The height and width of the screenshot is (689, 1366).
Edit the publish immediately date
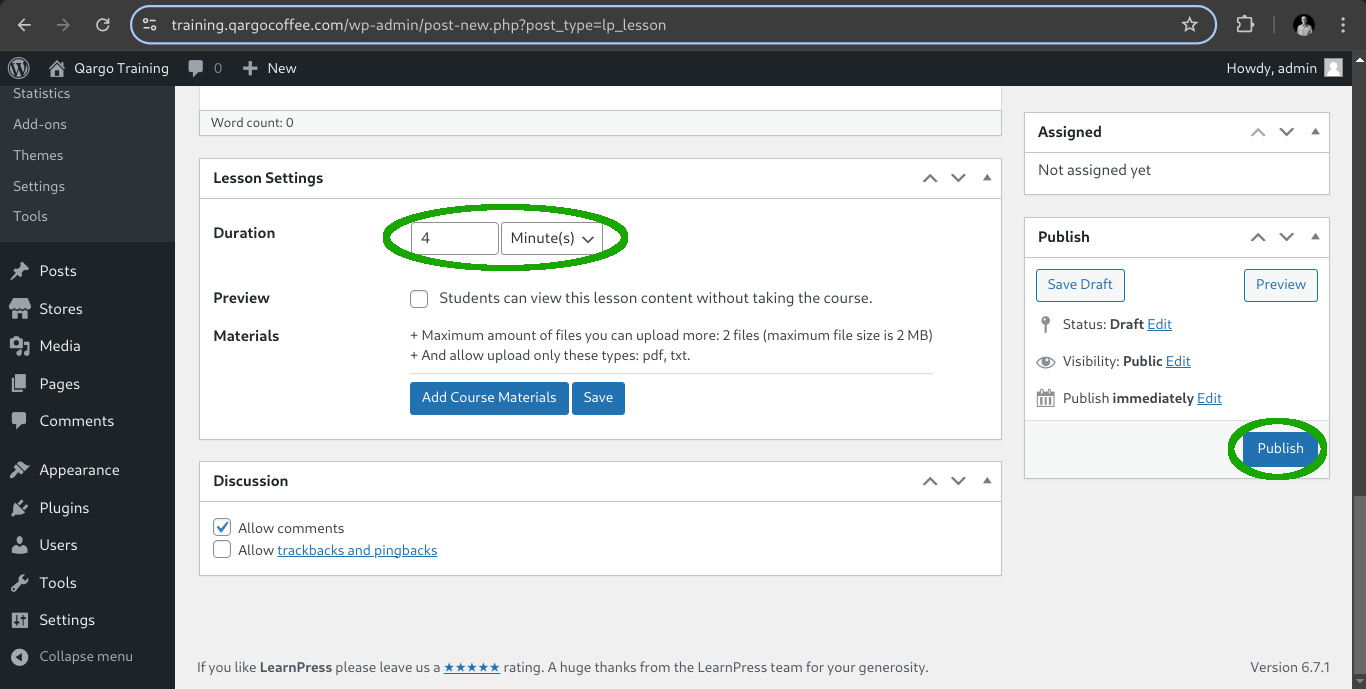(1209, 398)
